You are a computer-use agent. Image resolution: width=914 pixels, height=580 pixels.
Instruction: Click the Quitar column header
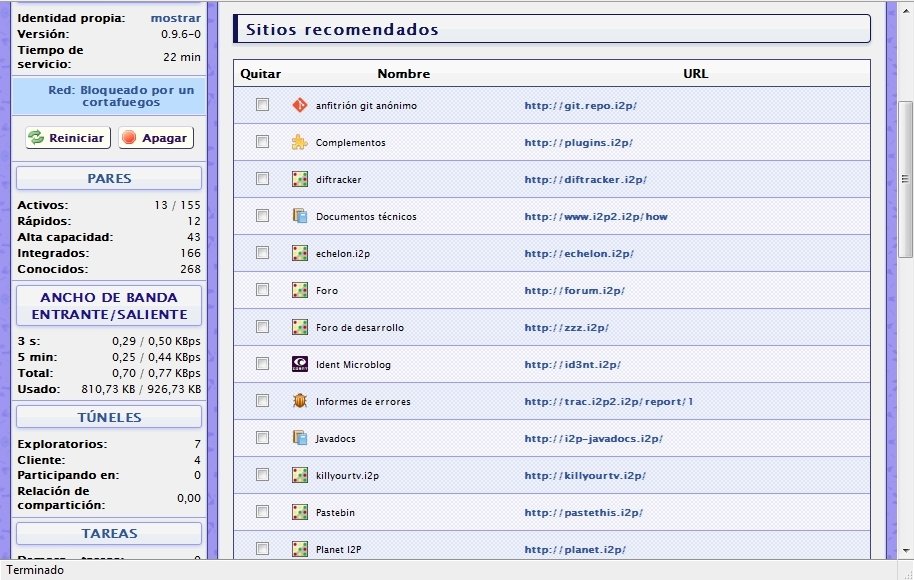click(x=261, y=73)
